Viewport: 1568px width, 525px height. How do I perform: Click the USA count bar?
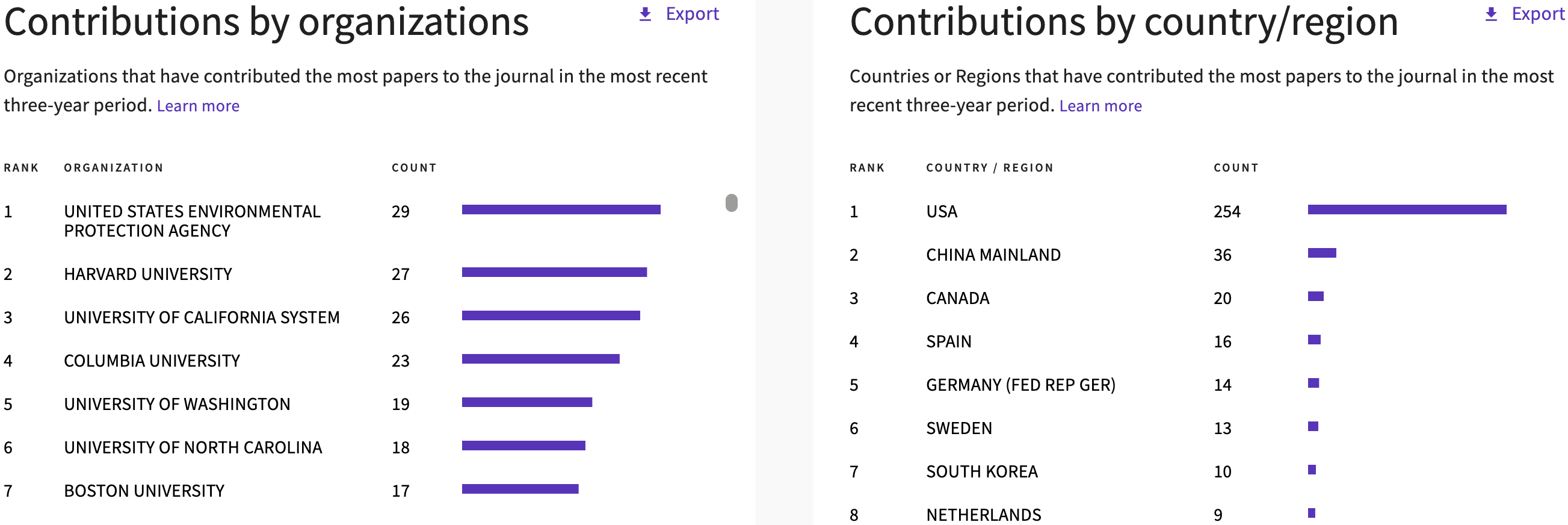pyautogui.click(x=1406, y=210)
